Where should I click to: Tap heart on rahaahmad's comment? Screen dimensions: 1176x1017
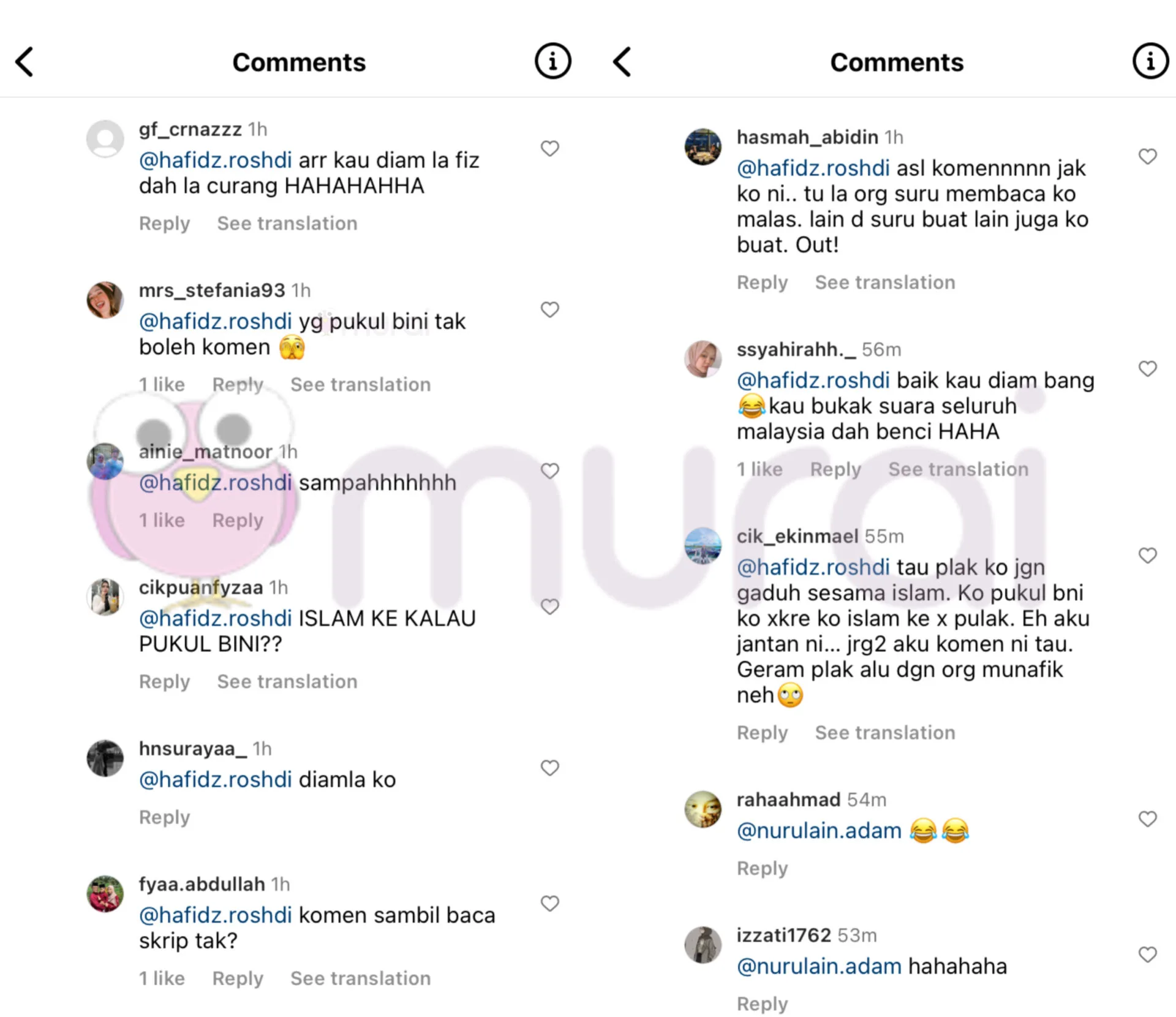point(1148,819)
